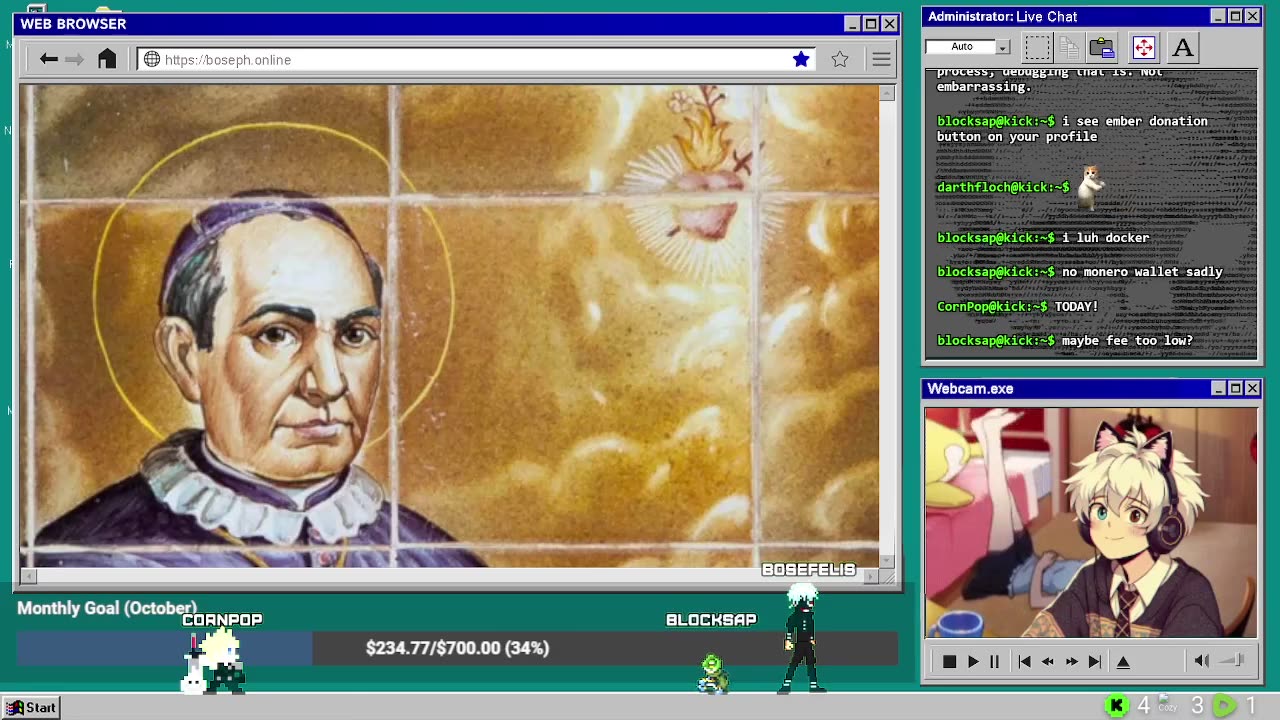
Task: Click the browser horizontal scrollbar left arrow
Action: (x=28, y=576)
